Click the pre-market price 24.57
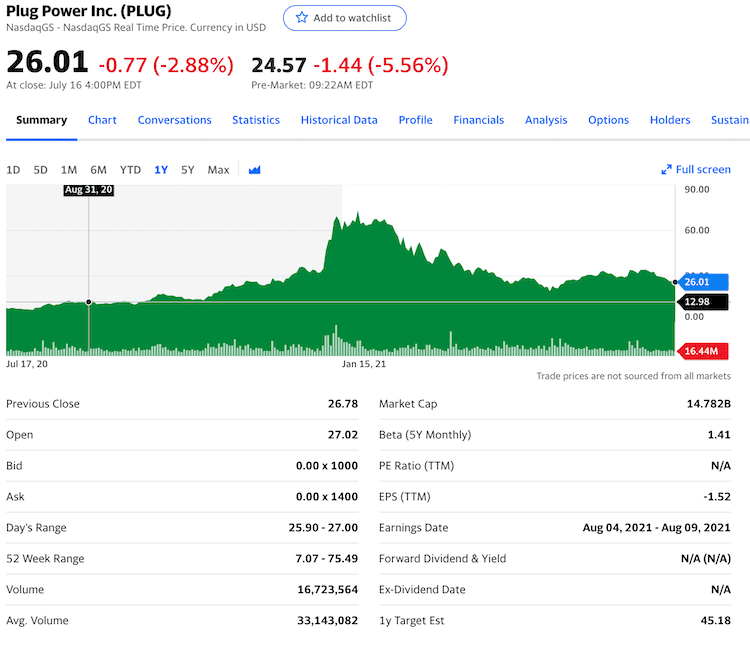 point(279,65)
